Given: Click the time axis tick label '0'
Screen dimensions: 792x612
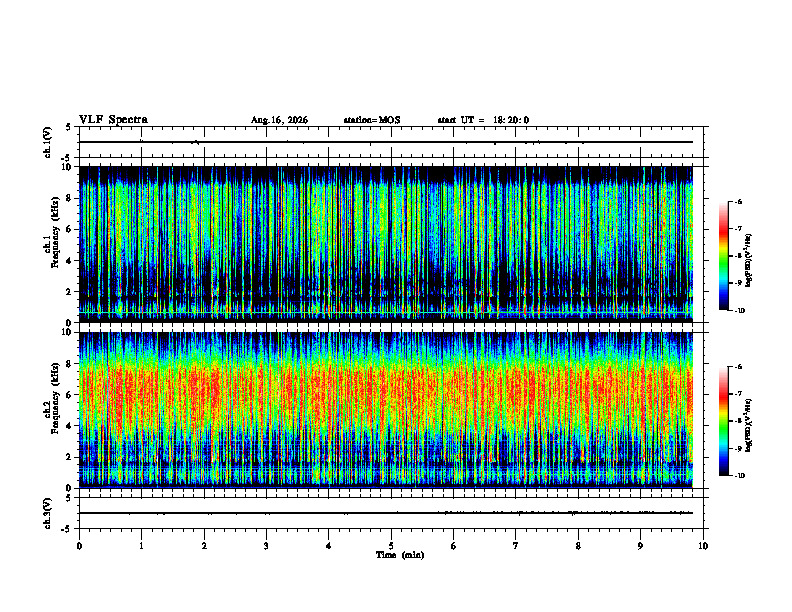Looking at the screenshot, I should point(79,546).
